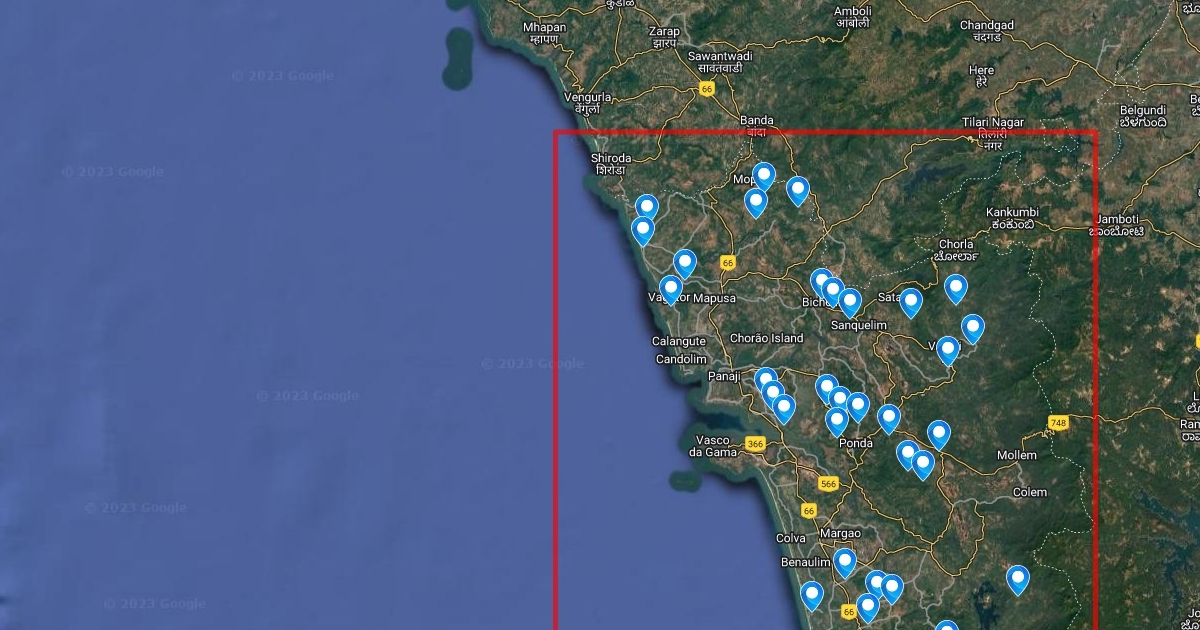Click the Calangute place label
The image size is (1200, 630).
679,341
